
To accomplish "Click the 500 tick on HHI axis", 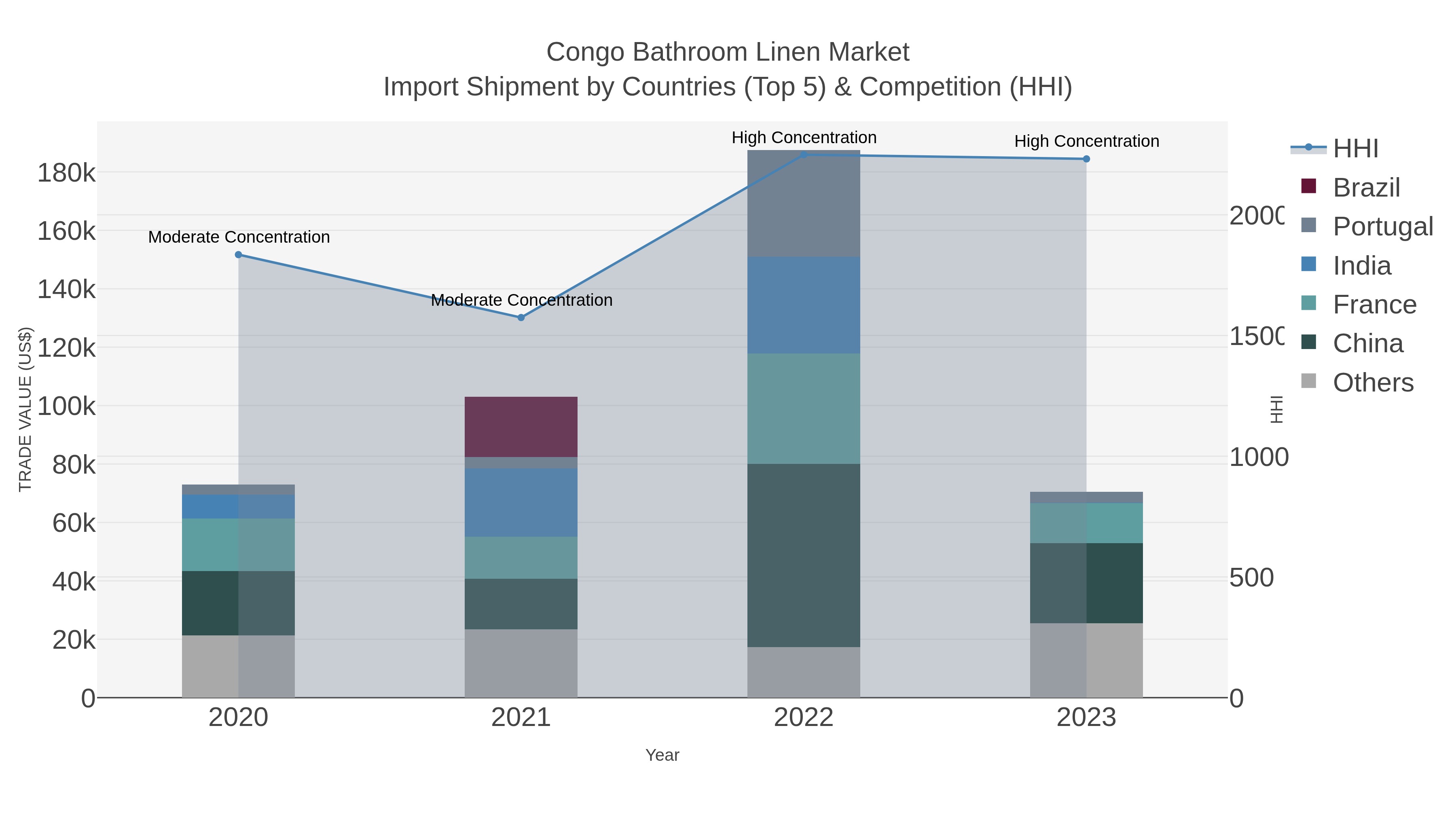I will [1252, 578].
